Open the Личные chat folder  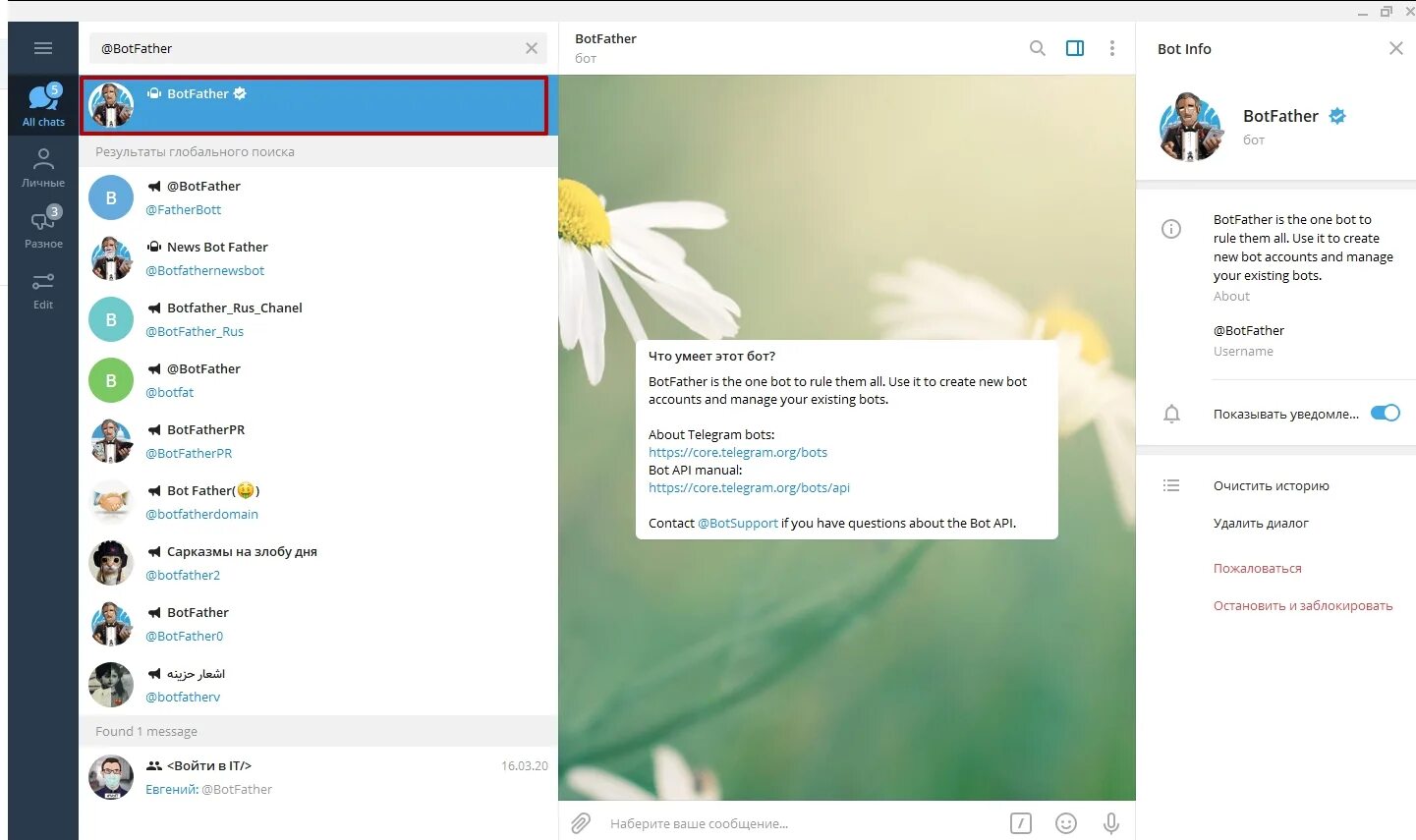(43, 167)
